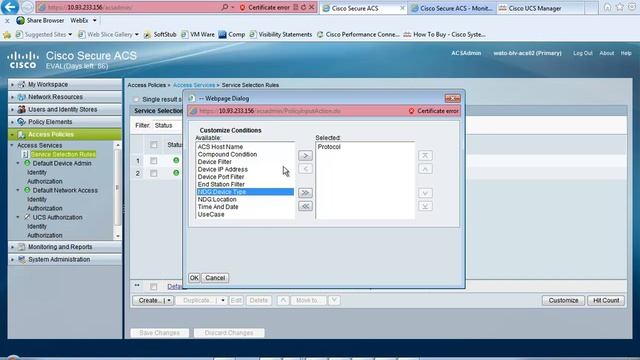
Task: Expand Network Resources section
Action: point(12,97)
